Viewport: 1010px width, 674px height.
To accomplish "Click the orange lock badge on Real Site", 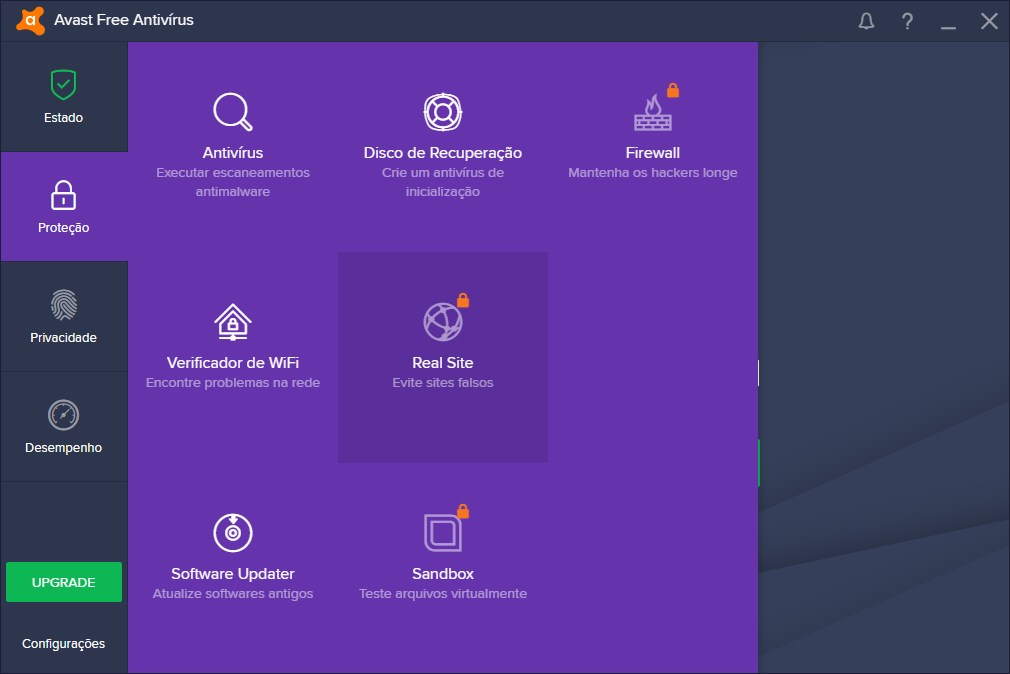I will 462,300.
